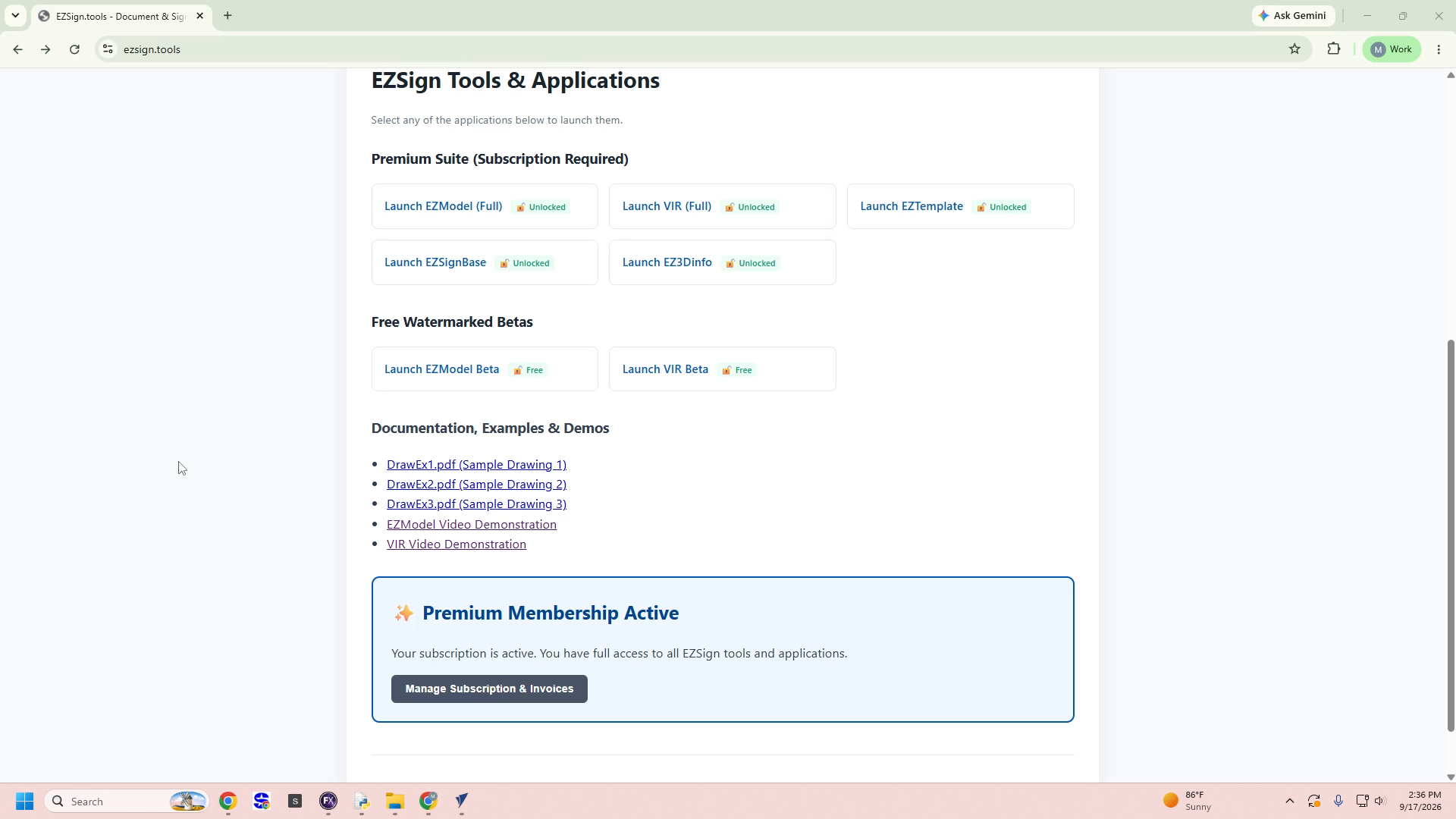Image resolution: width=1456 pixels, height=819 pixels.
Task: Close the EZSign.tools tab
Action: click(200, 16)
